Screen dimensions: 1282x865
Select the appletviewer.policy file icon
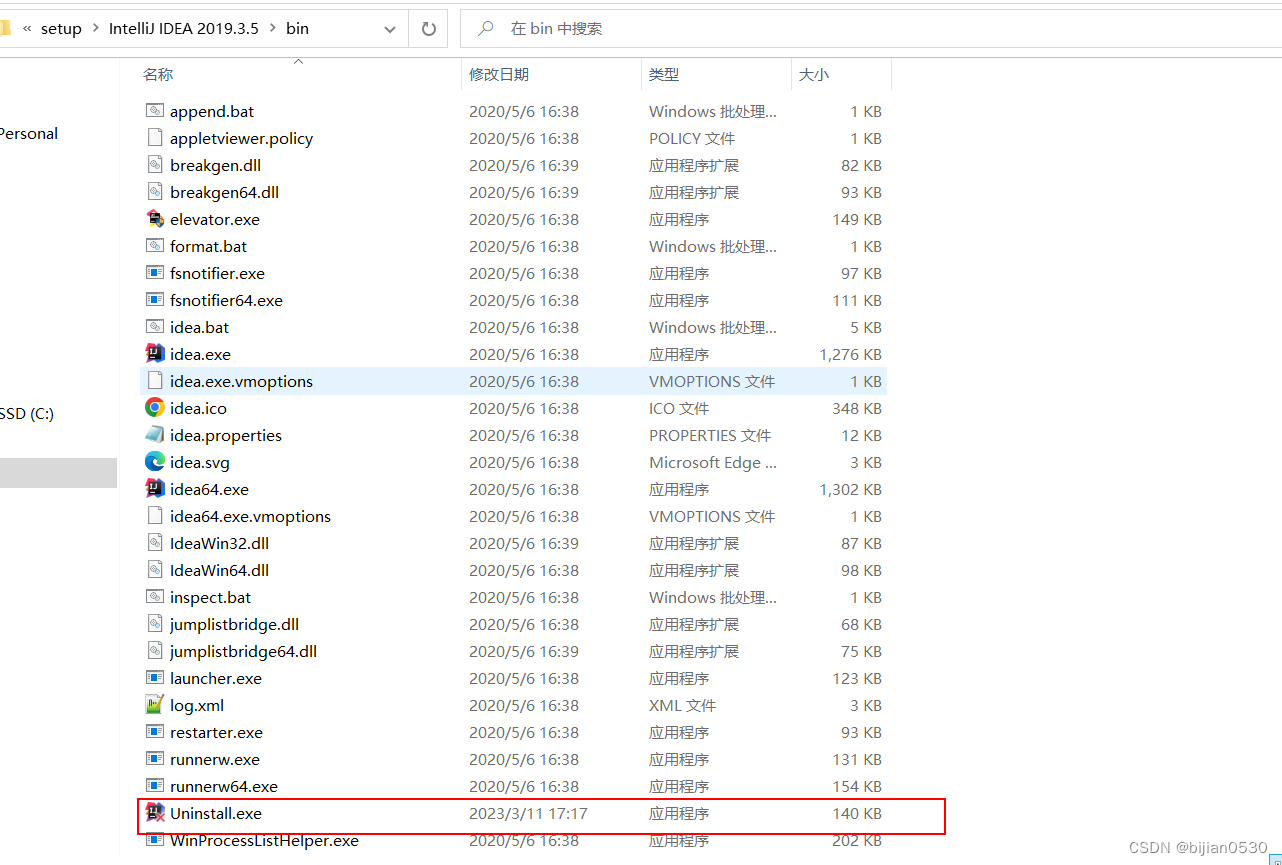tap(154, 138)
